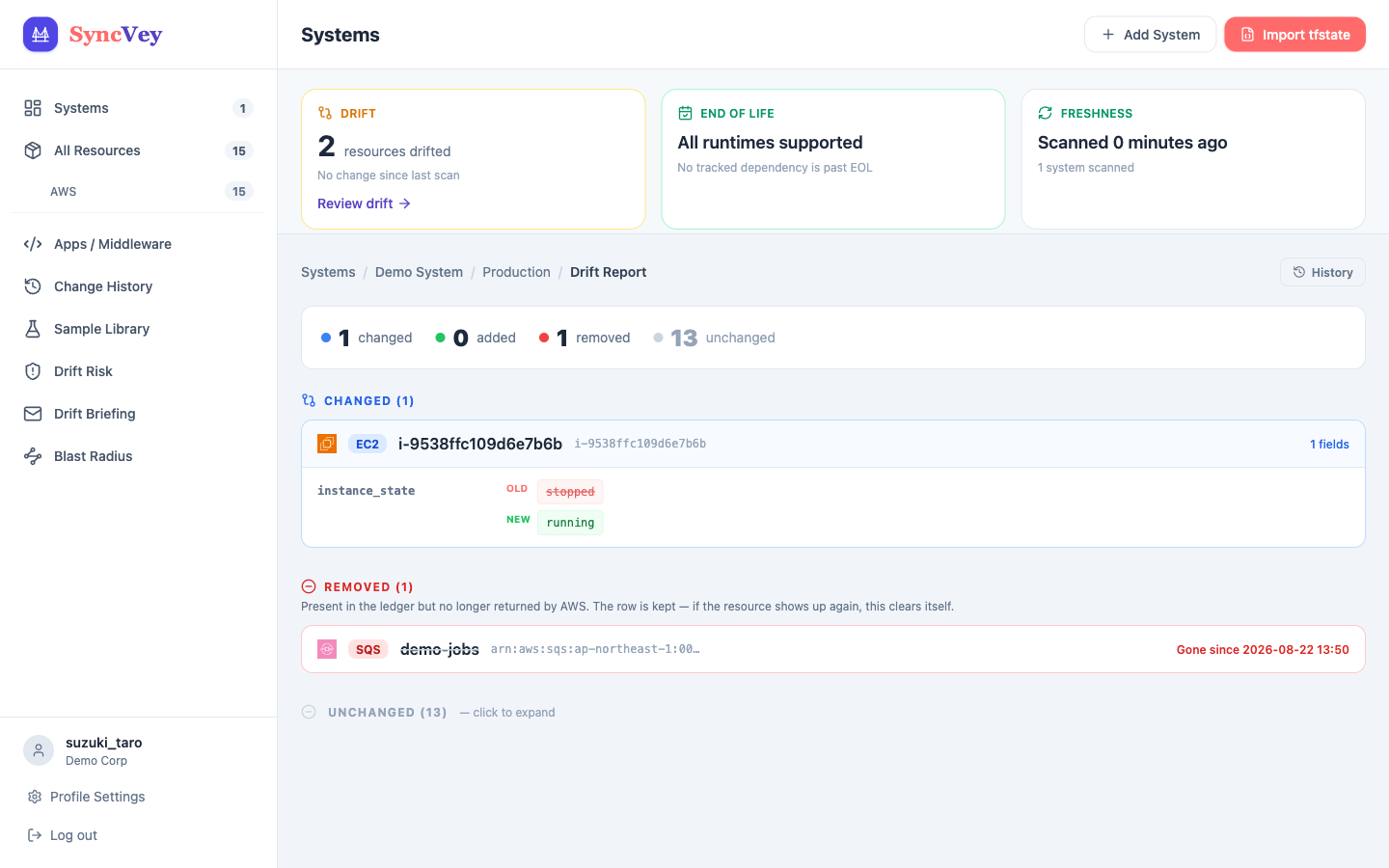Open Apps / Middleware page
Screen dimensions: 1389x868
pyautogui.click(x=138, y=244)
